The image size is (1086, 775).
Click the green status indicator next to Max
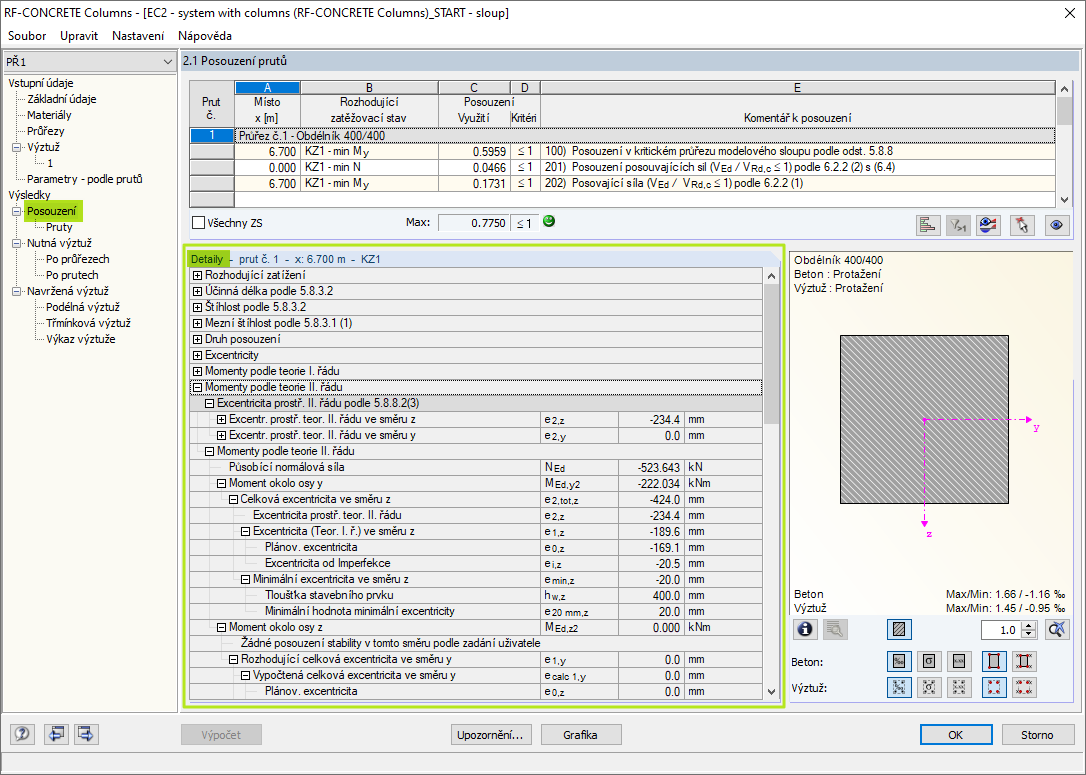(x=549, y=222)
